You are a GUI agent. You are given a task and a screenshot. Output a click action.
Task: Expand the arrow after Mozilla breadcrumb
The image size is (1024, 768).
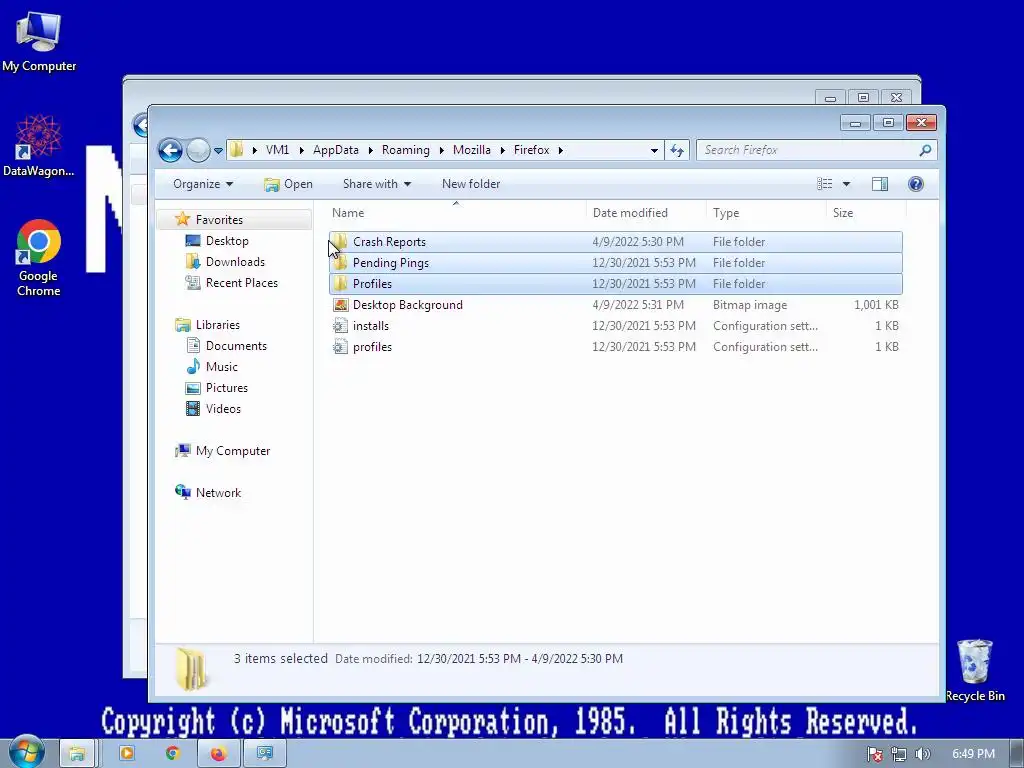click(502, 150)
